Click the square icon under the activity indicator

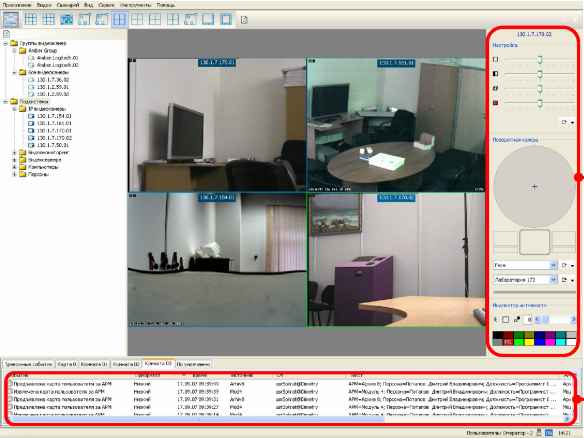[506, 320]
